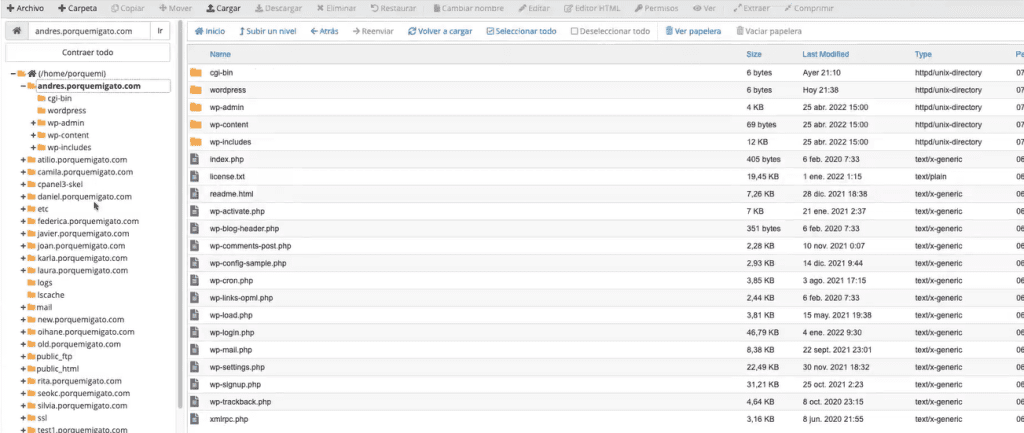Click index.php file icon
Image resolution: width=1024 pixels, height=433 pixels.
pyautogui.click(x=194, y=159)
